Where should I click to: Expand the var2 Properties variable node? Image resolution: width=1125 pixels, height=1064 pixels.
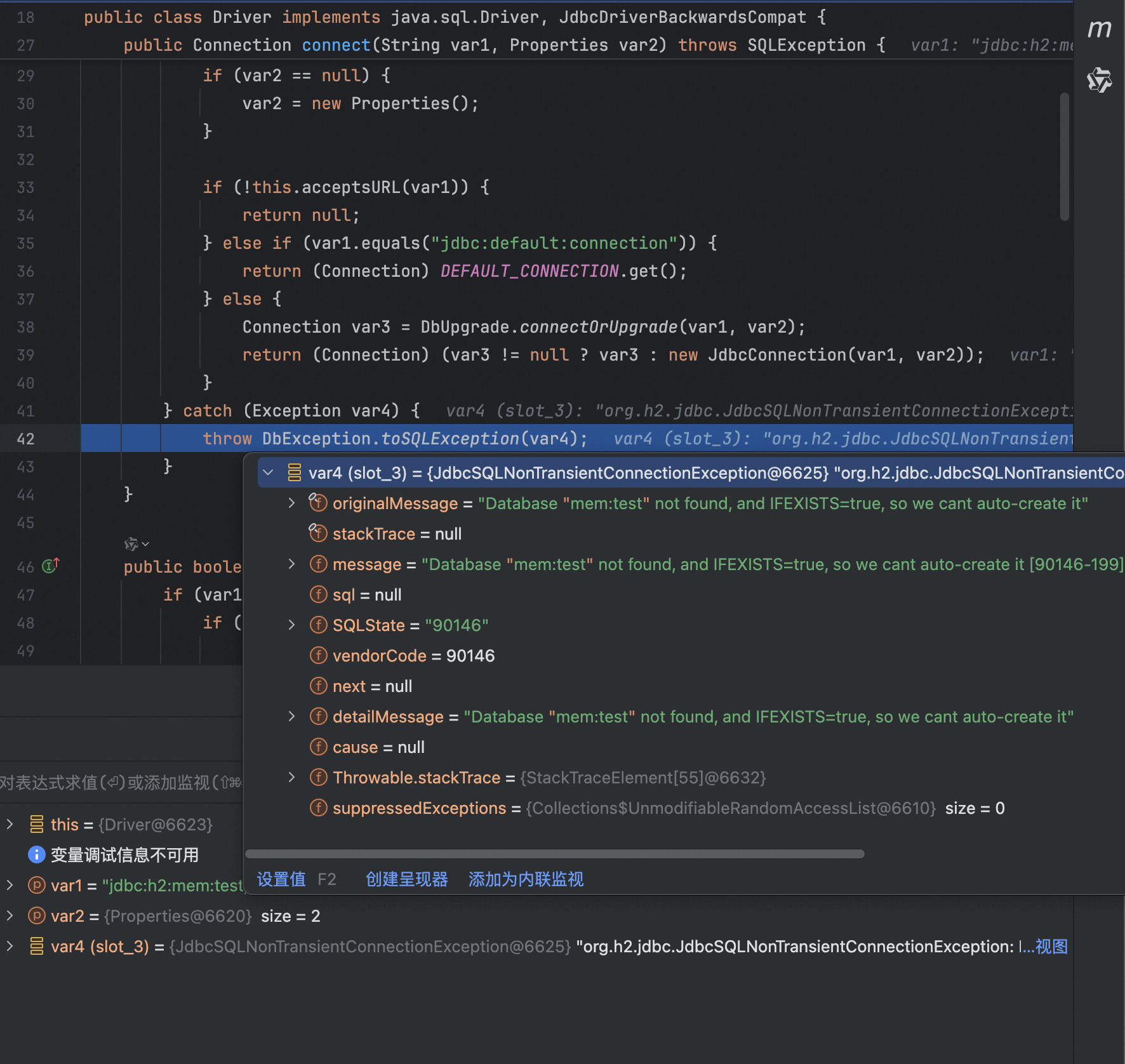pyautogui.click(x=10, y=915)
